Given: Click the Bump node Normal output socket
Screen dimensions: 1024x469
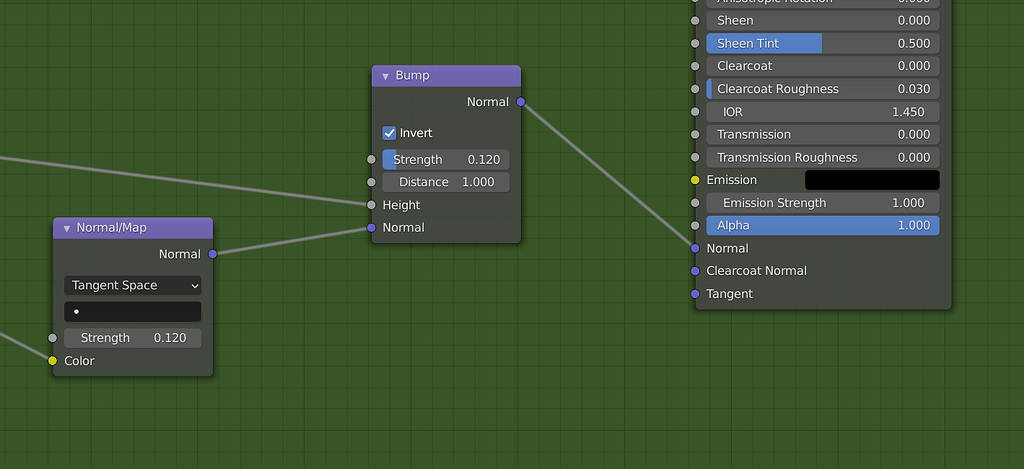Looking at the screenshot, I should tap(520, 102).
